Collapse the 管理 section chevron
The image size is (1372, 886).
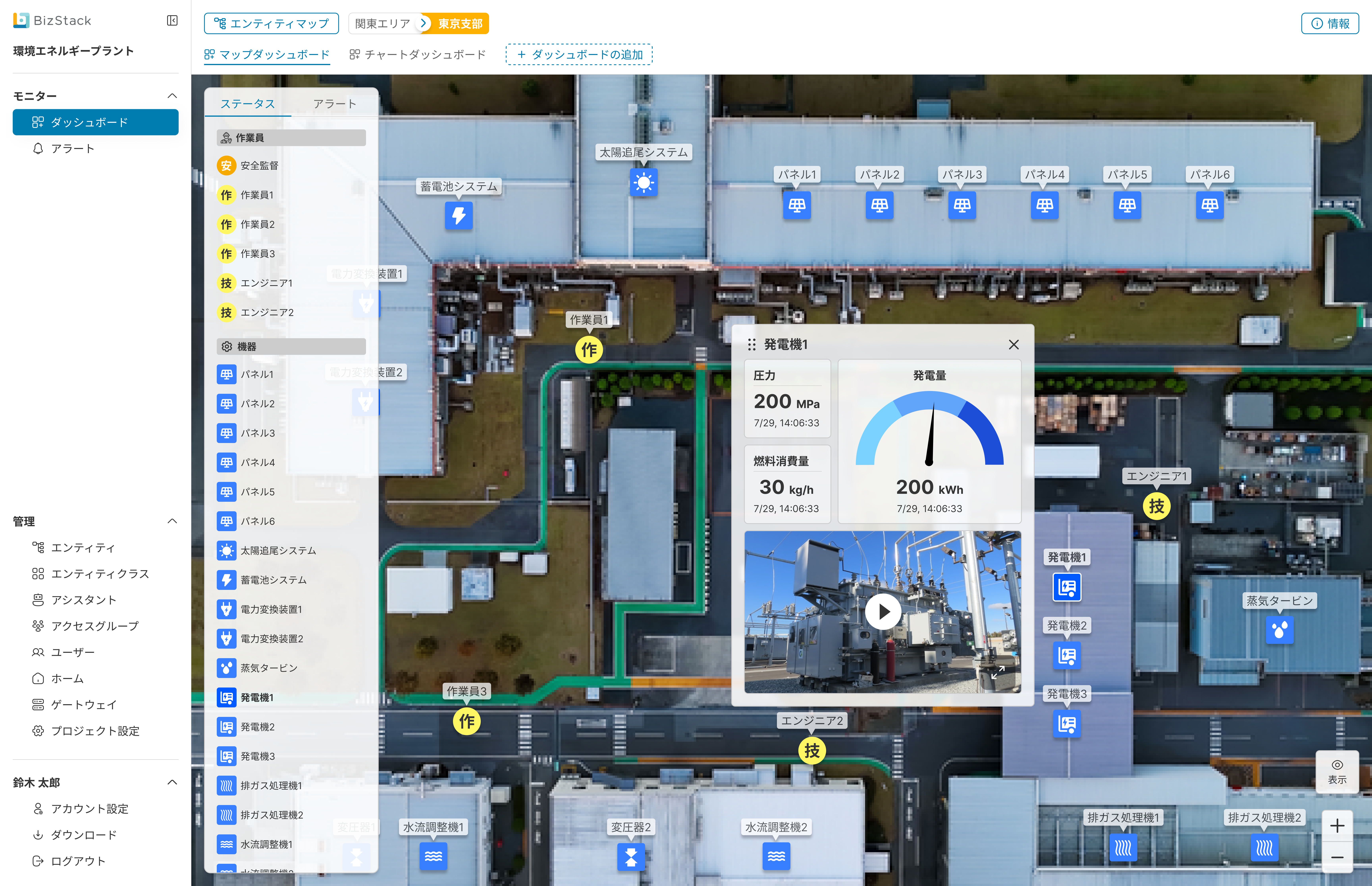172,521
